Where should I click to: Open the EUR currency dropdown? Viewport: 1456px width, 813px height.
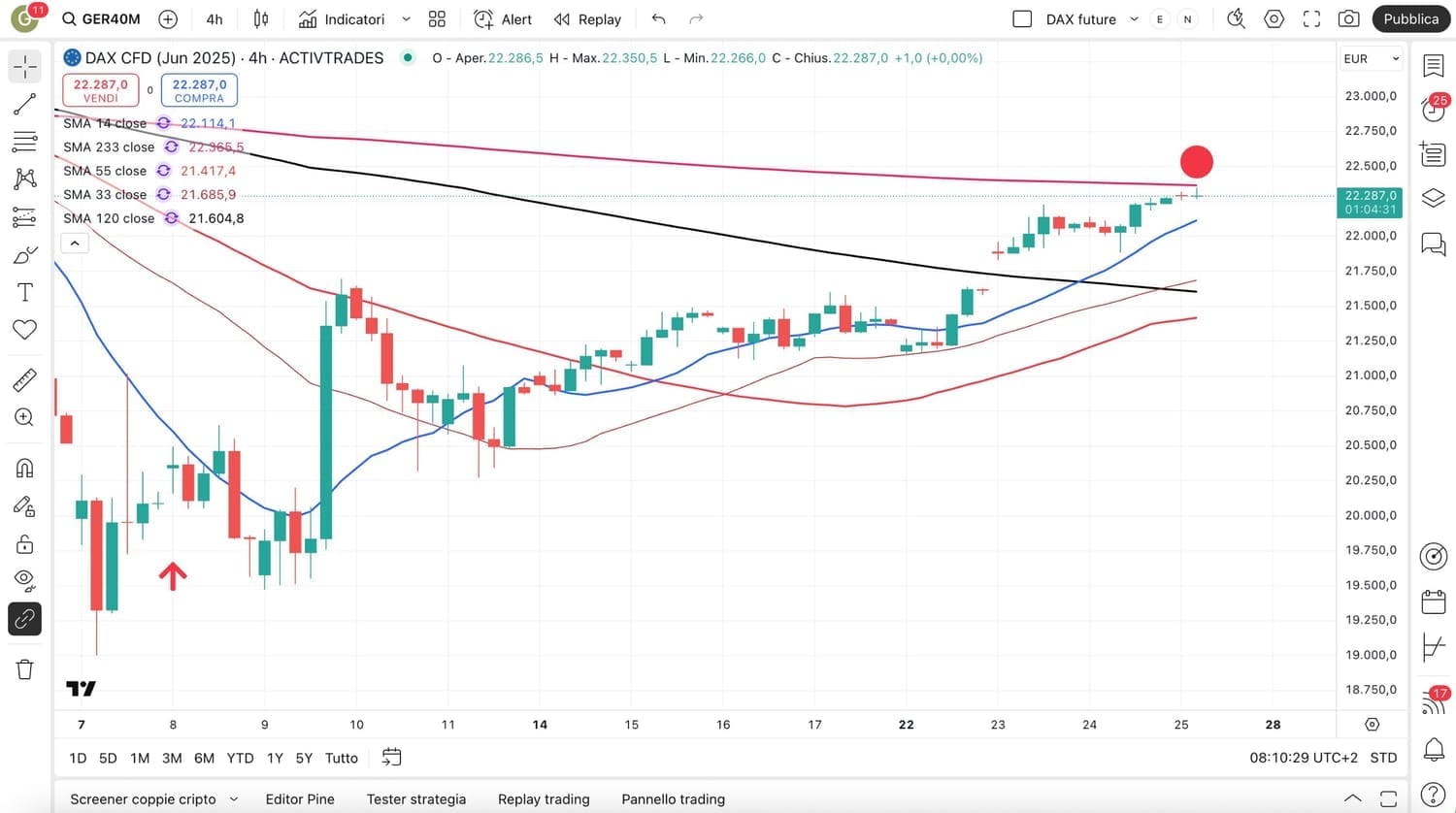pyautogui.click(x=1372, y=58)
